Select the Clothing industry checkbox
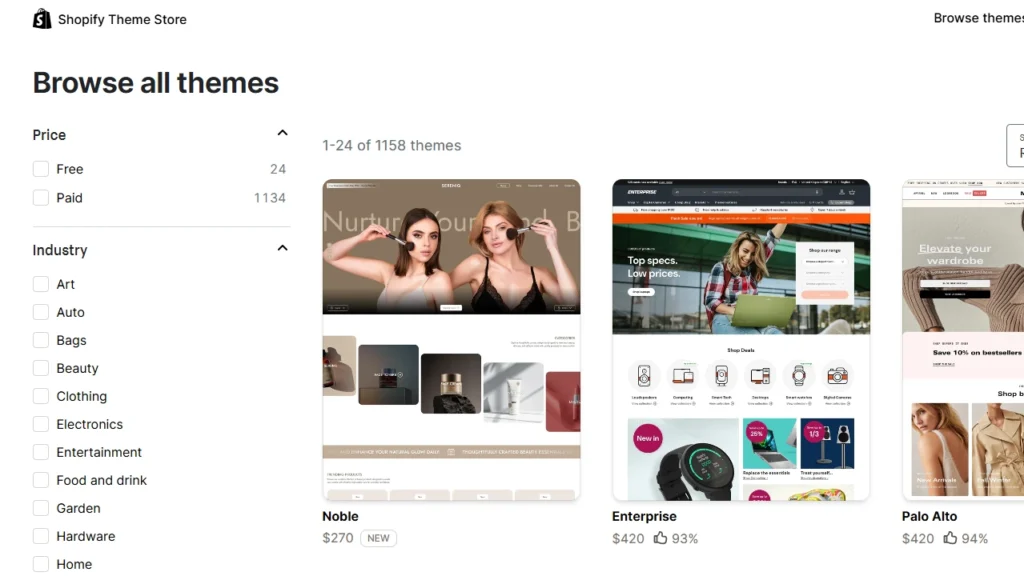The width and height of the screenshot is (1024, 576). click(40, 396)
